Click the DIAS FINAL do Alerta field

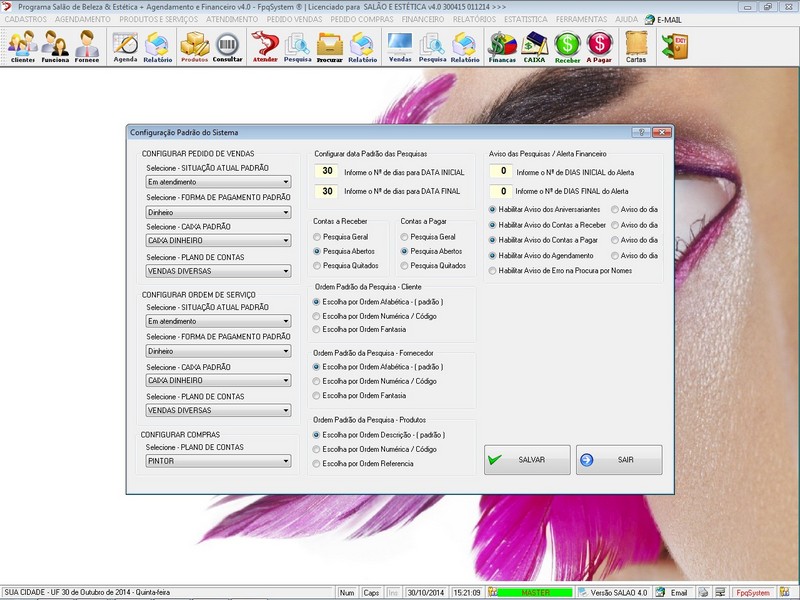pos(501,191)
